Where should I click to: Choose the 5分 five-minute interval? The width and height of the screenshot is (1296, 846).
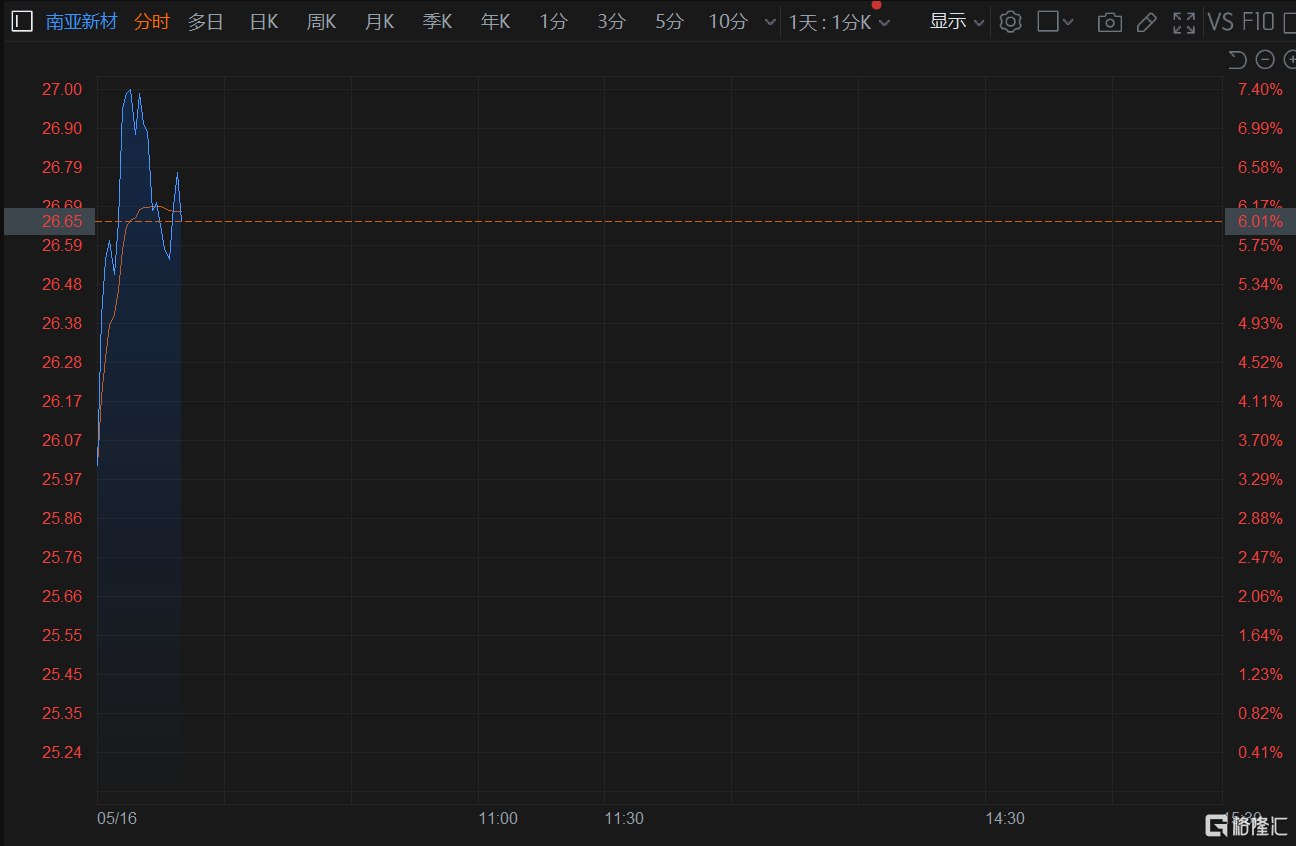[x=669, y=21]
